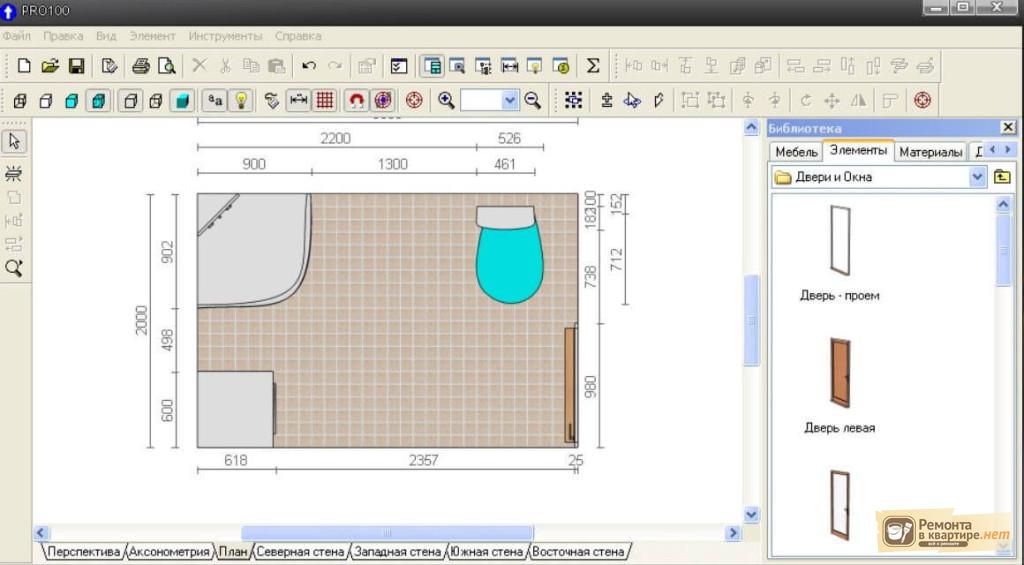The height and width of the screenshot is (565, 1024).
Task: Zoom in with the magnifier plus
Action: (x=446, y=101)
